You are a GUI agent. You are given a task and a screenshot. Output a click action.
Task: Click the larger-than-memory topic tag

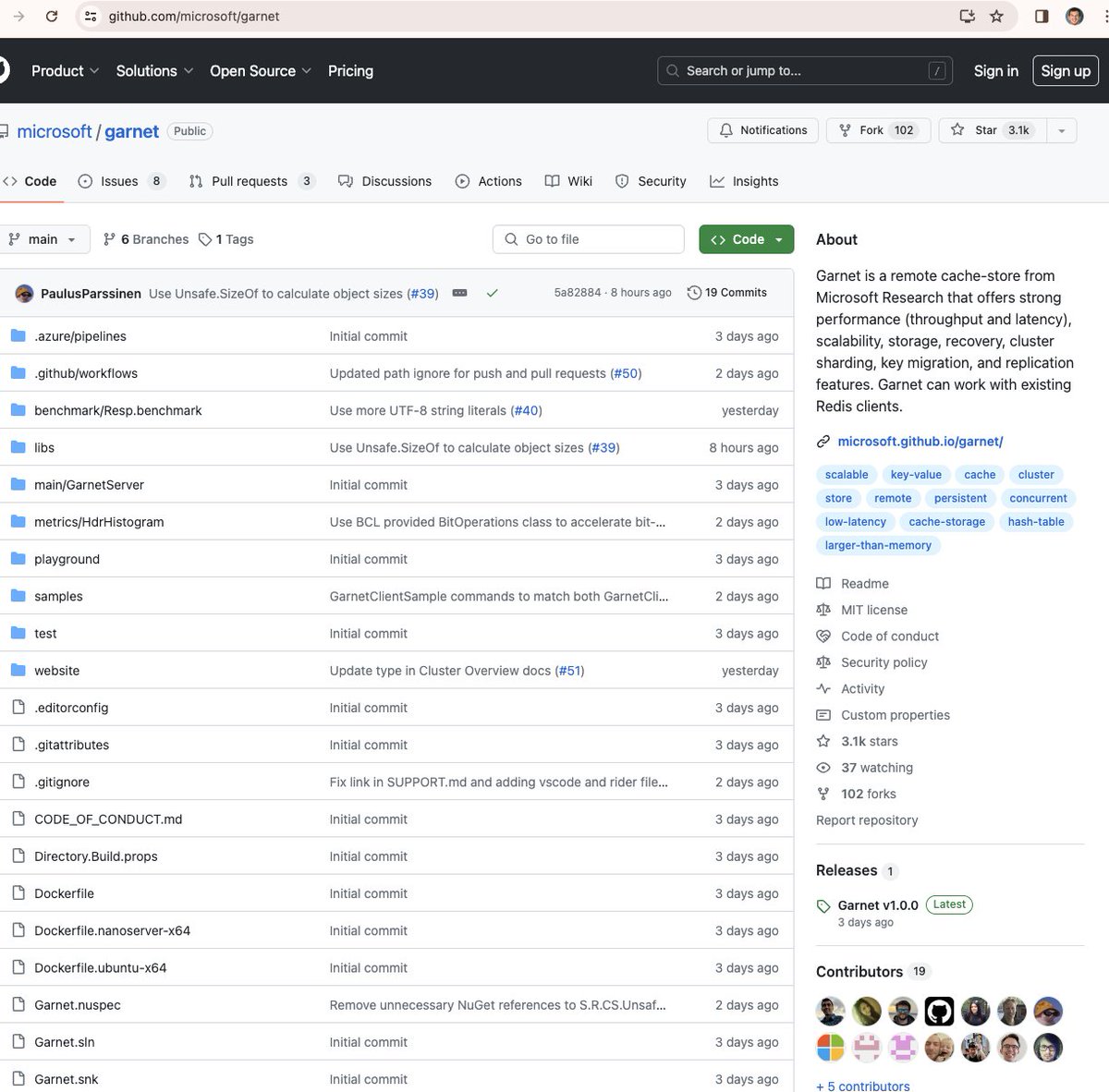[878, 545]
